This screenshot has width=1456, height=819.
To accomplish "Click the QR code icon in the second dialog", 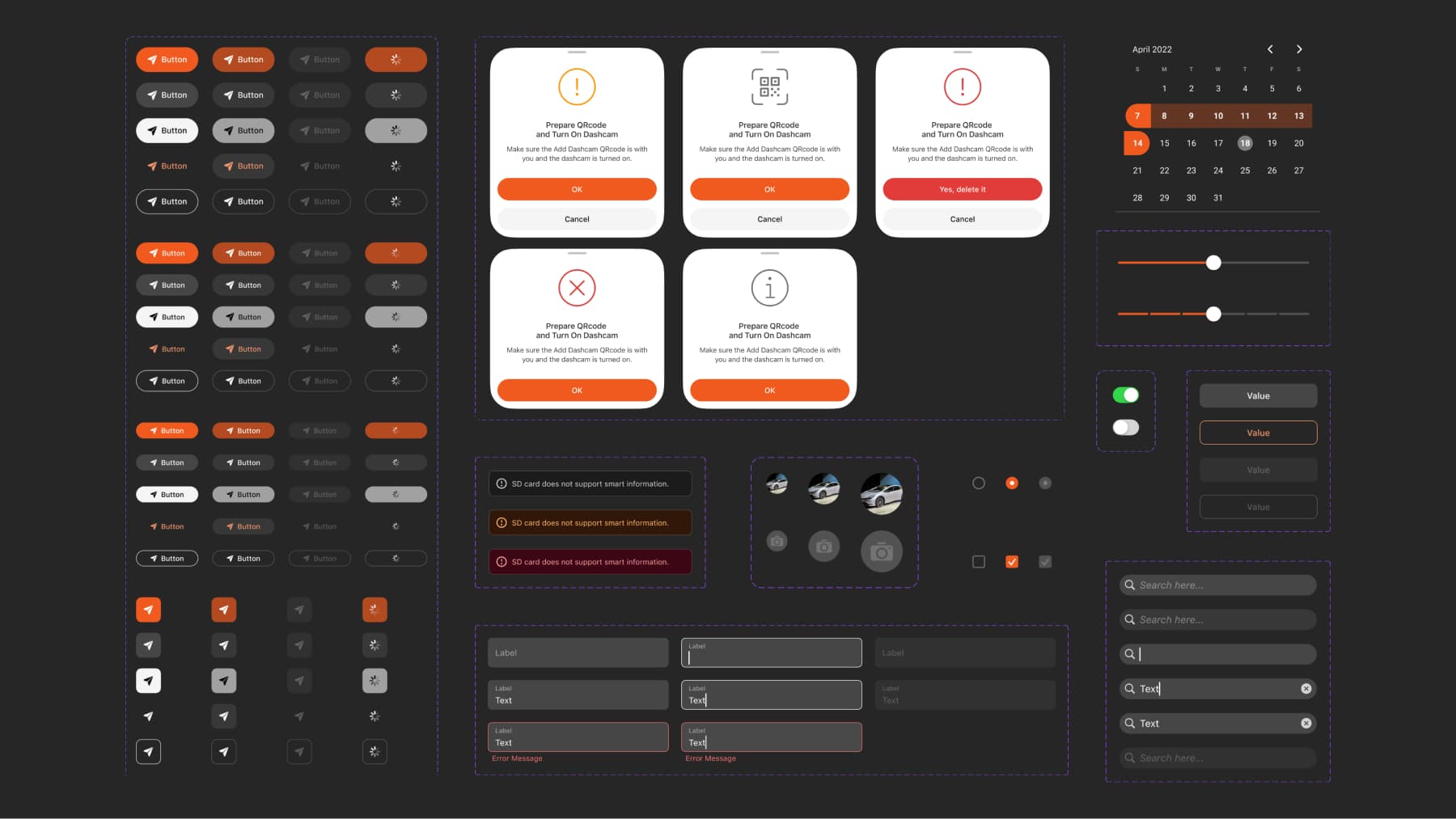I will point(769,87).
